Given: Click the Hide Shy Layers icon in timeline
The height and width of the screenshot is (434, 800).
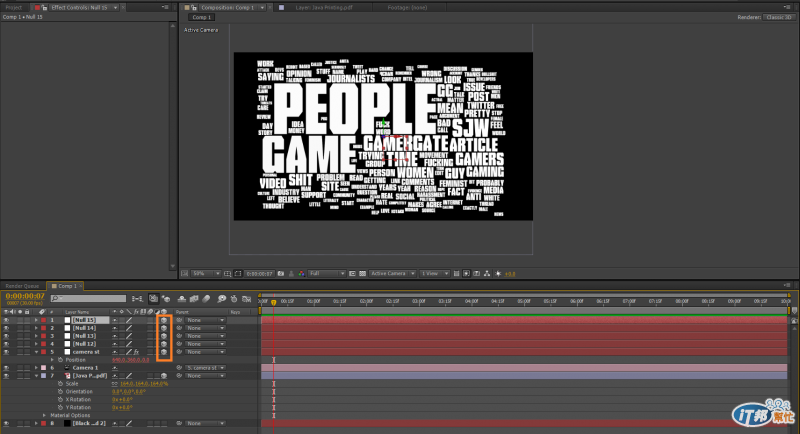Looking at the screenshot, I should (182, 299).
